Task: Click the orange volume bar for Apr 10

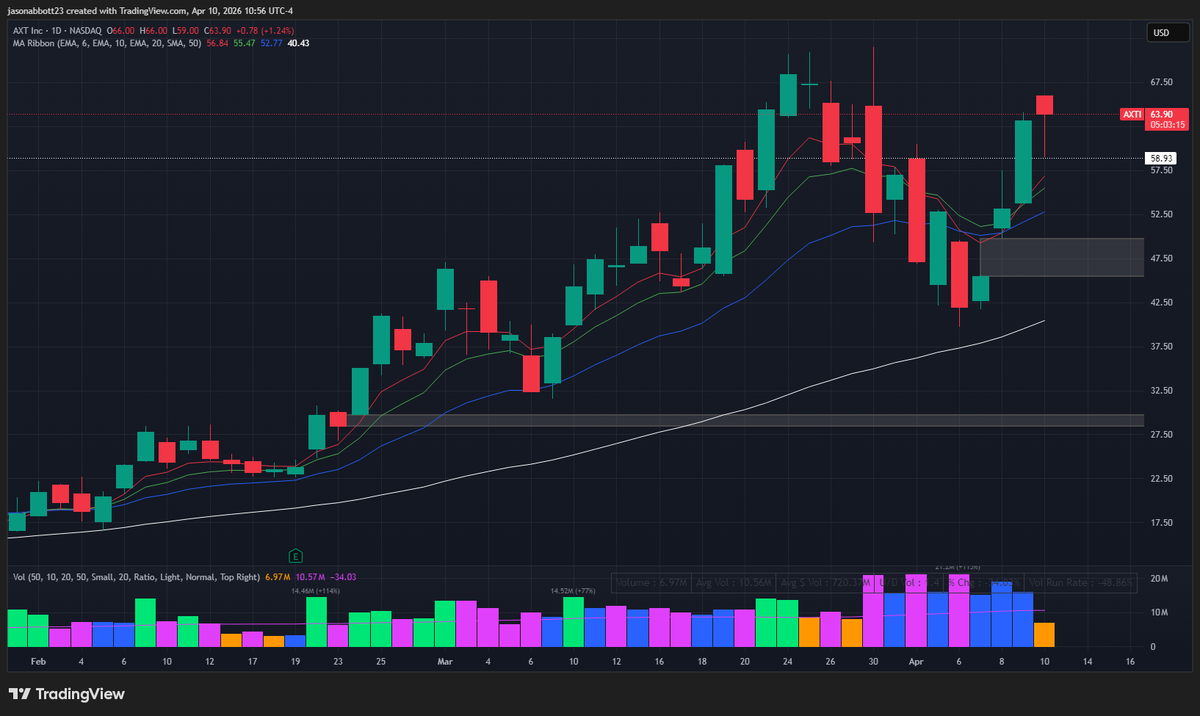Action: [x=1044, y=634]
